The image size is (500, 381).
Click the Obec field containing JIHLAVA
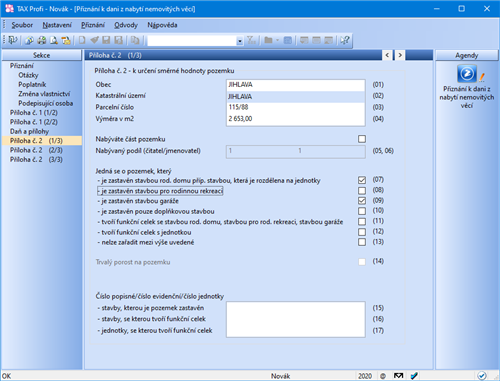296,85
